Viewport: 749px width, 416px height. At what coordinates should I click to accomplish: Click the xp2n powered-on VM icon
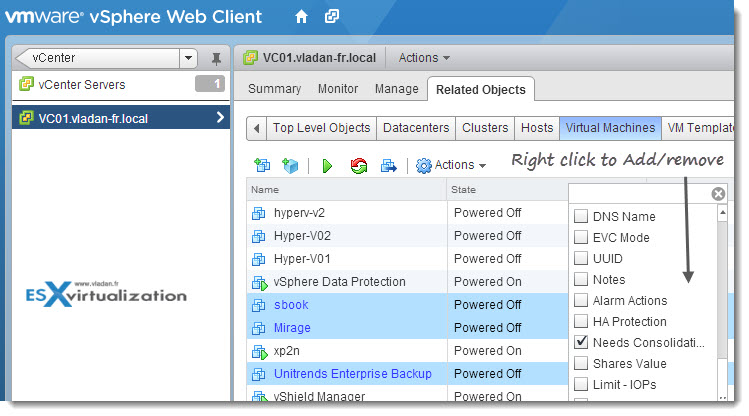tap(259, 352)
